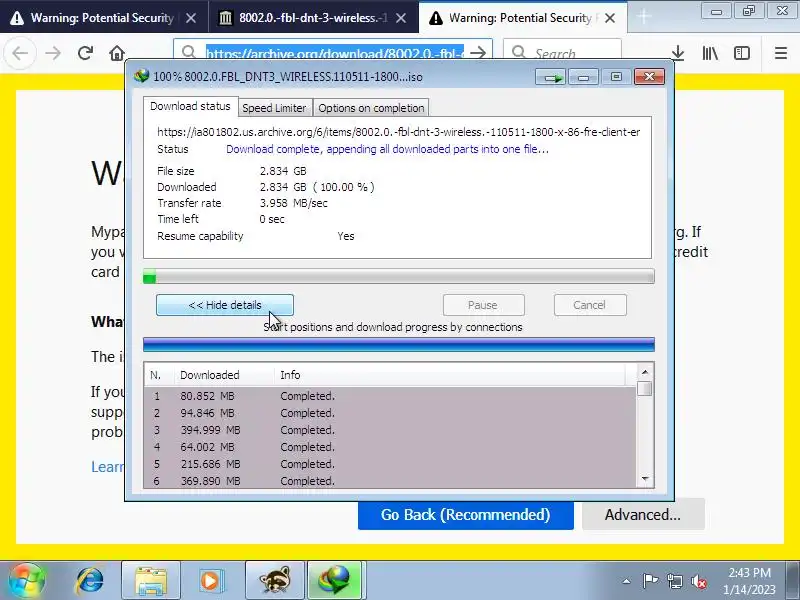The width and height of the screenshot is (800, 600).
Task: Click the browser address bar URL
Action: [x=334, y=53]
